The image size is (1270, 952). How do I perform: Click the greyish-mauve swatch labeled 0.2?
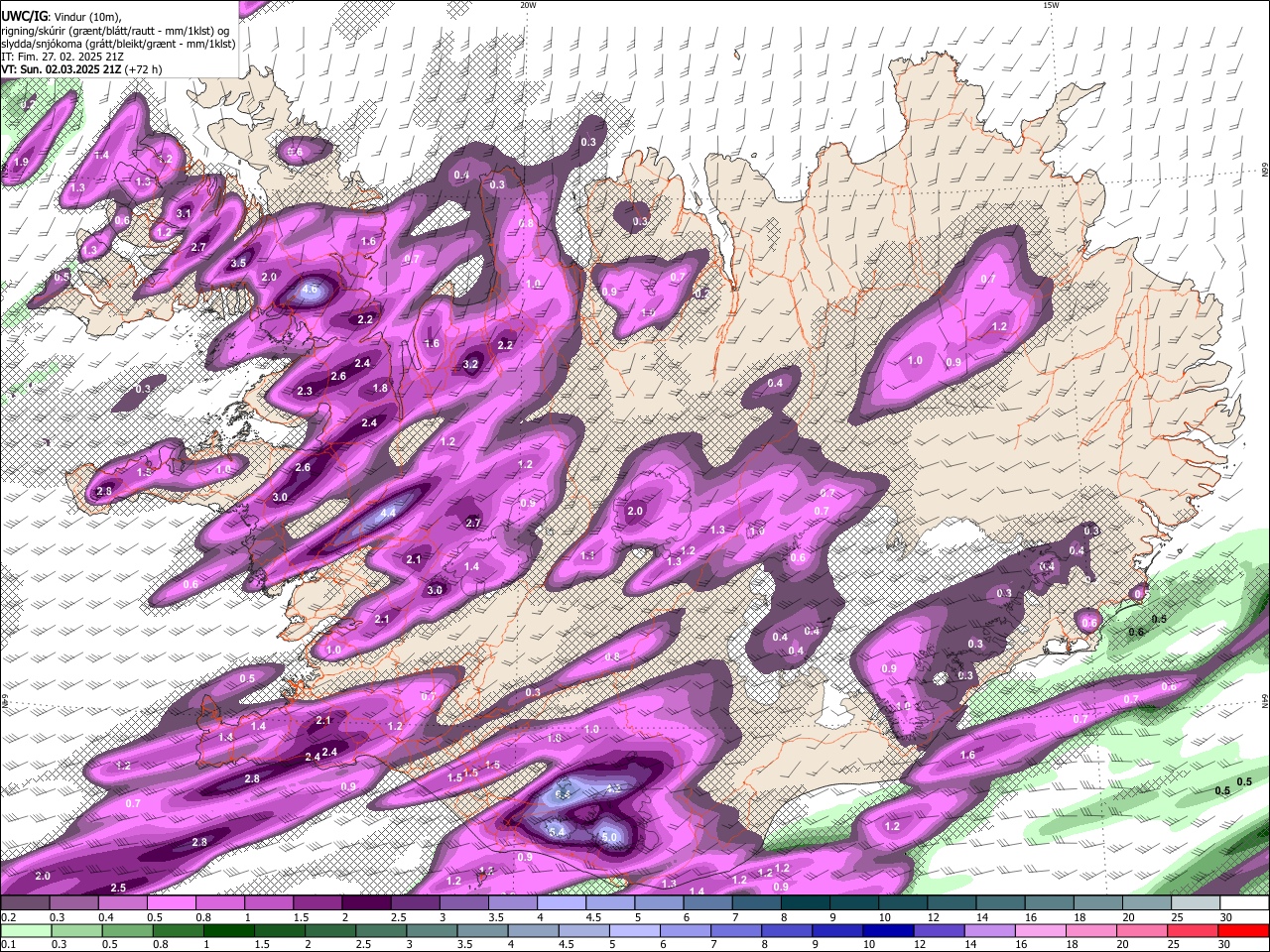tap(25, 903)
